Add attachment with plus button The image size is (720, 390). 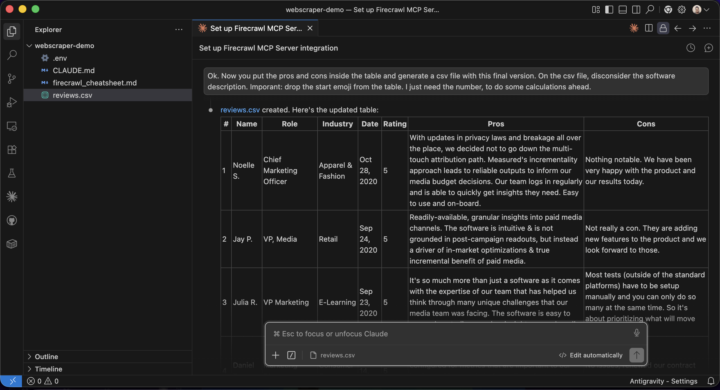tap(276, 355)
